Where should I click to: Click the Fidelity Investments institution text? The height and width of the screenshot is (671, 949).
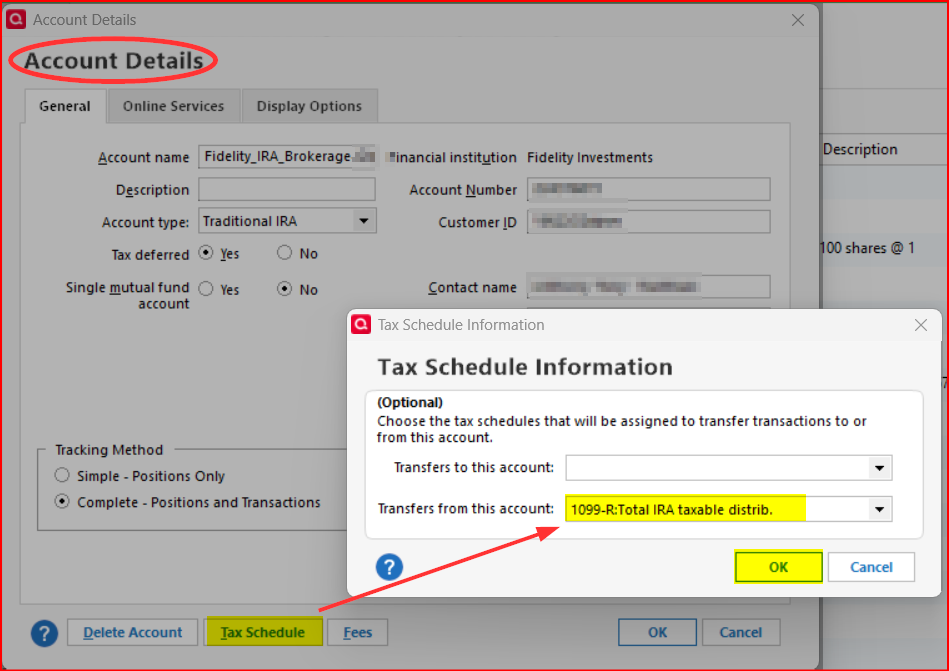pos(590,157)
